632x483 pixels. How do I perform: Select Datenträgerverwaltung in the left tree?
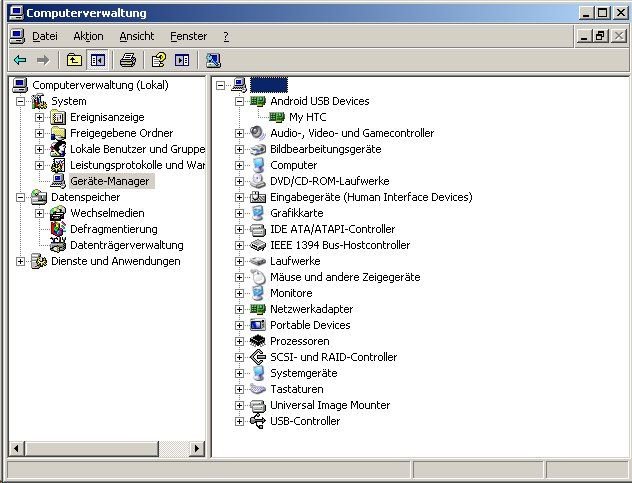127,245
